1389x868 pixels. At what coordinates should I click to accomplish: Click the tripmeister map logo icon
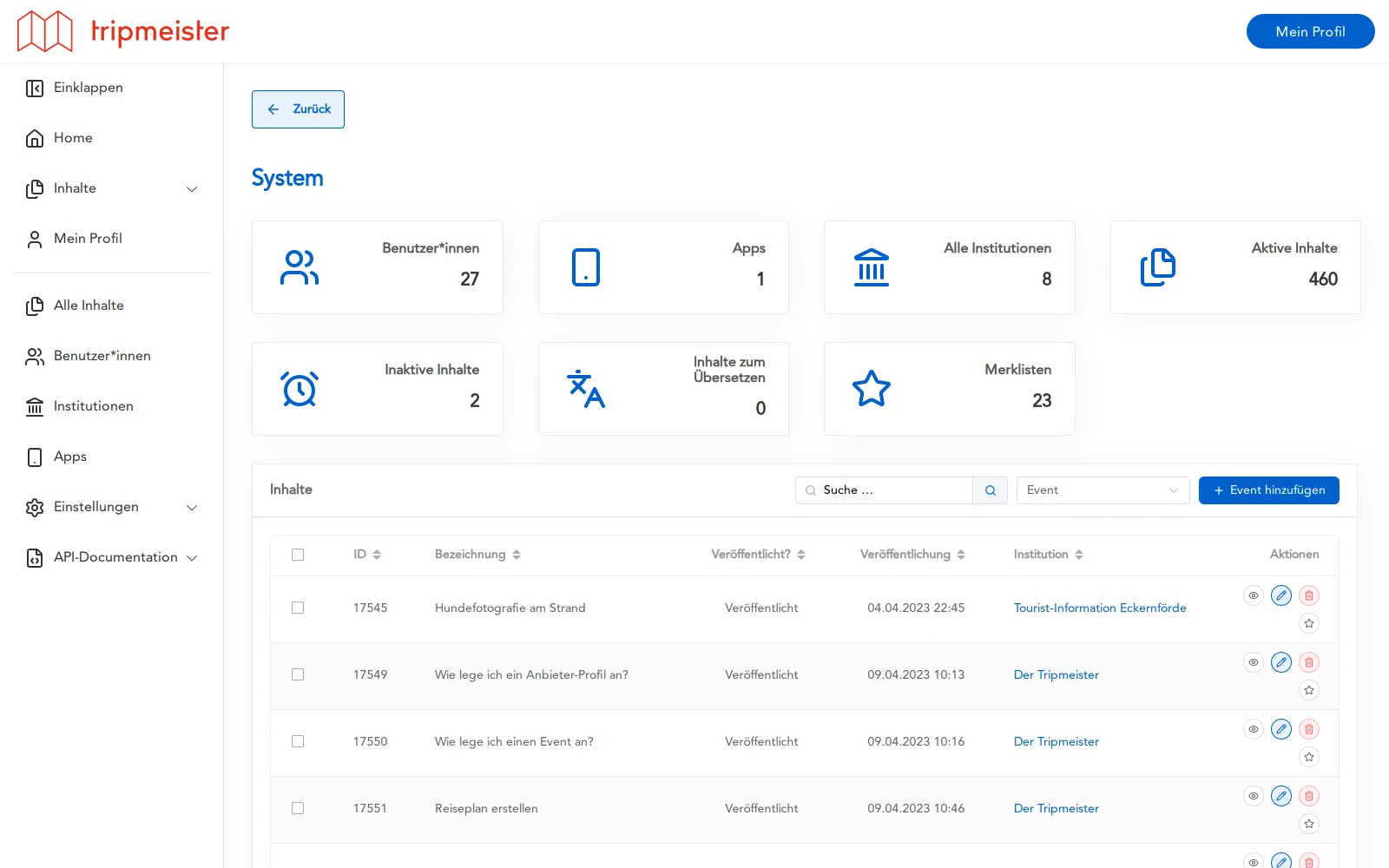[45, 31]
